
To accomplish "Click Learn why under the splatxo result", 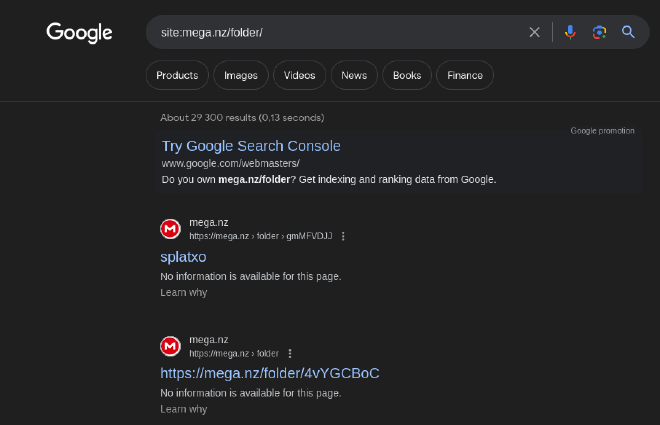I will pos(184,292).
